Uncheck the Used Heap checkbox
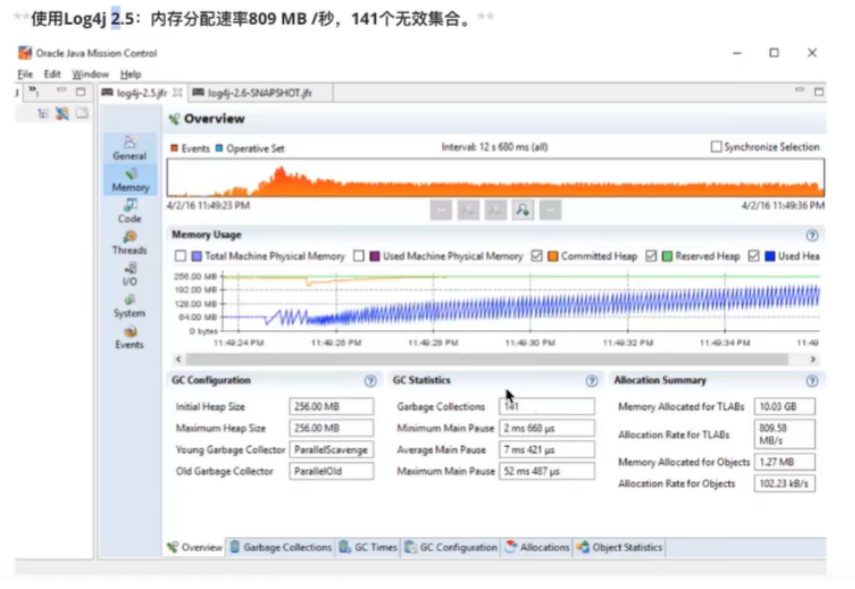This screenshot has width=855, height=589. (x=754, y=256)
